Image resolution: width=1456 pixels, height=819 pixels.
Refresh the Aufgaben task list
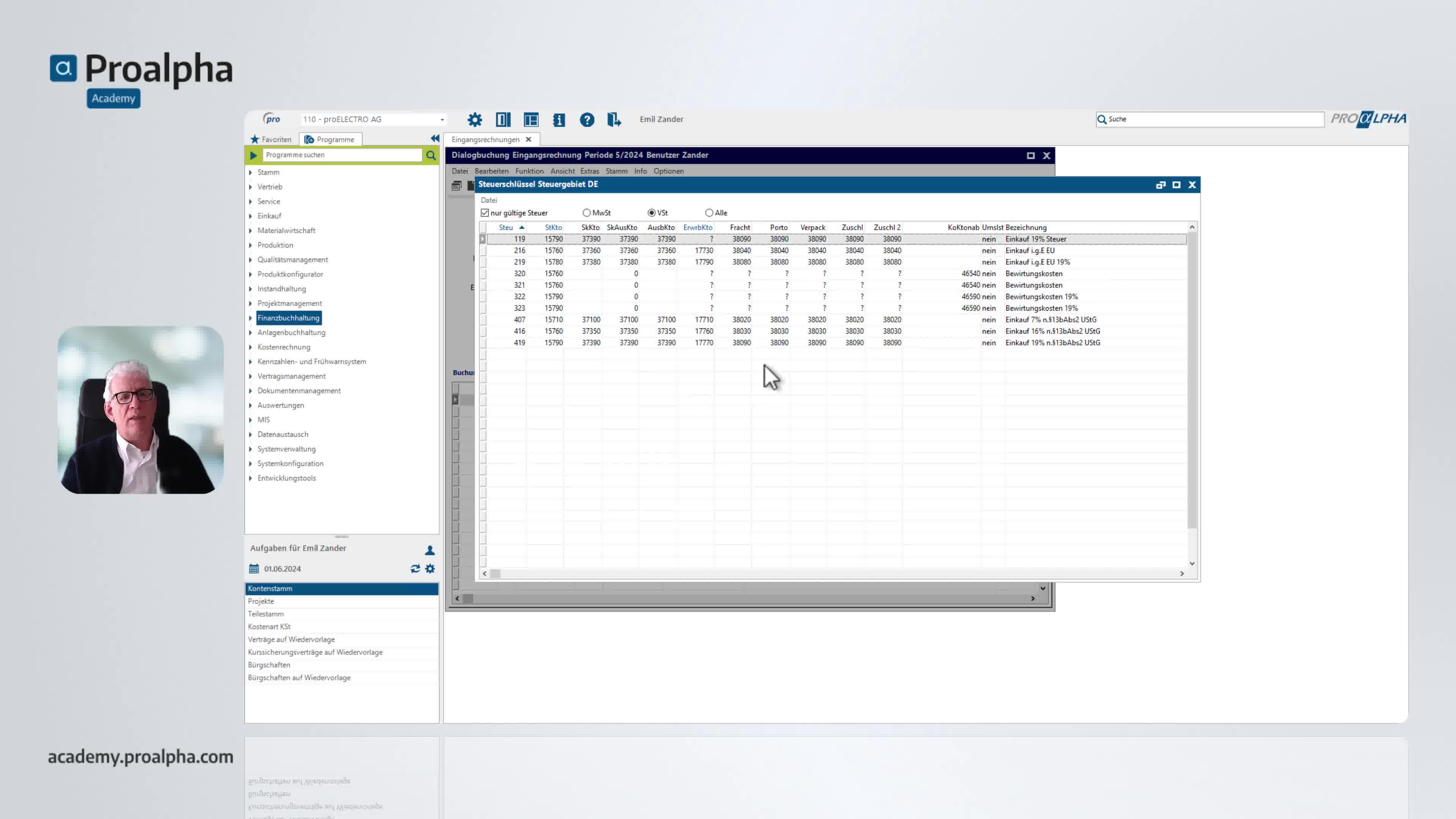click(x=416, y=569)
